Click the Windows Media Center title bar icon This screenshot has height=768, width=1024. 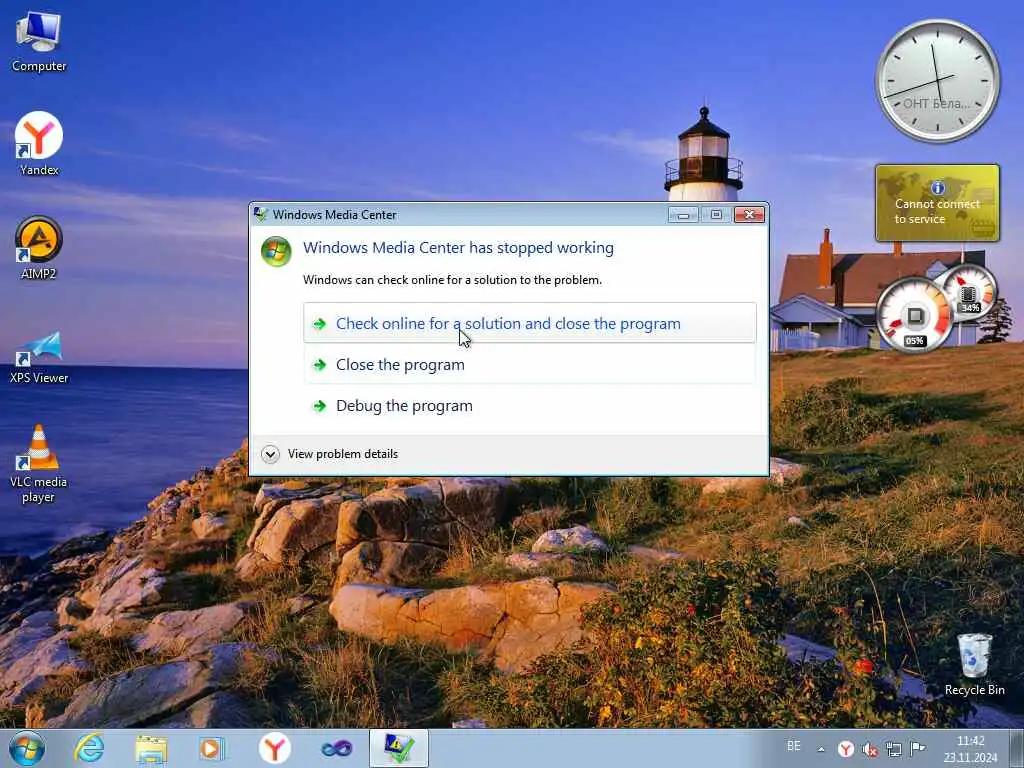pyautogui.click(x=261, y=214)
